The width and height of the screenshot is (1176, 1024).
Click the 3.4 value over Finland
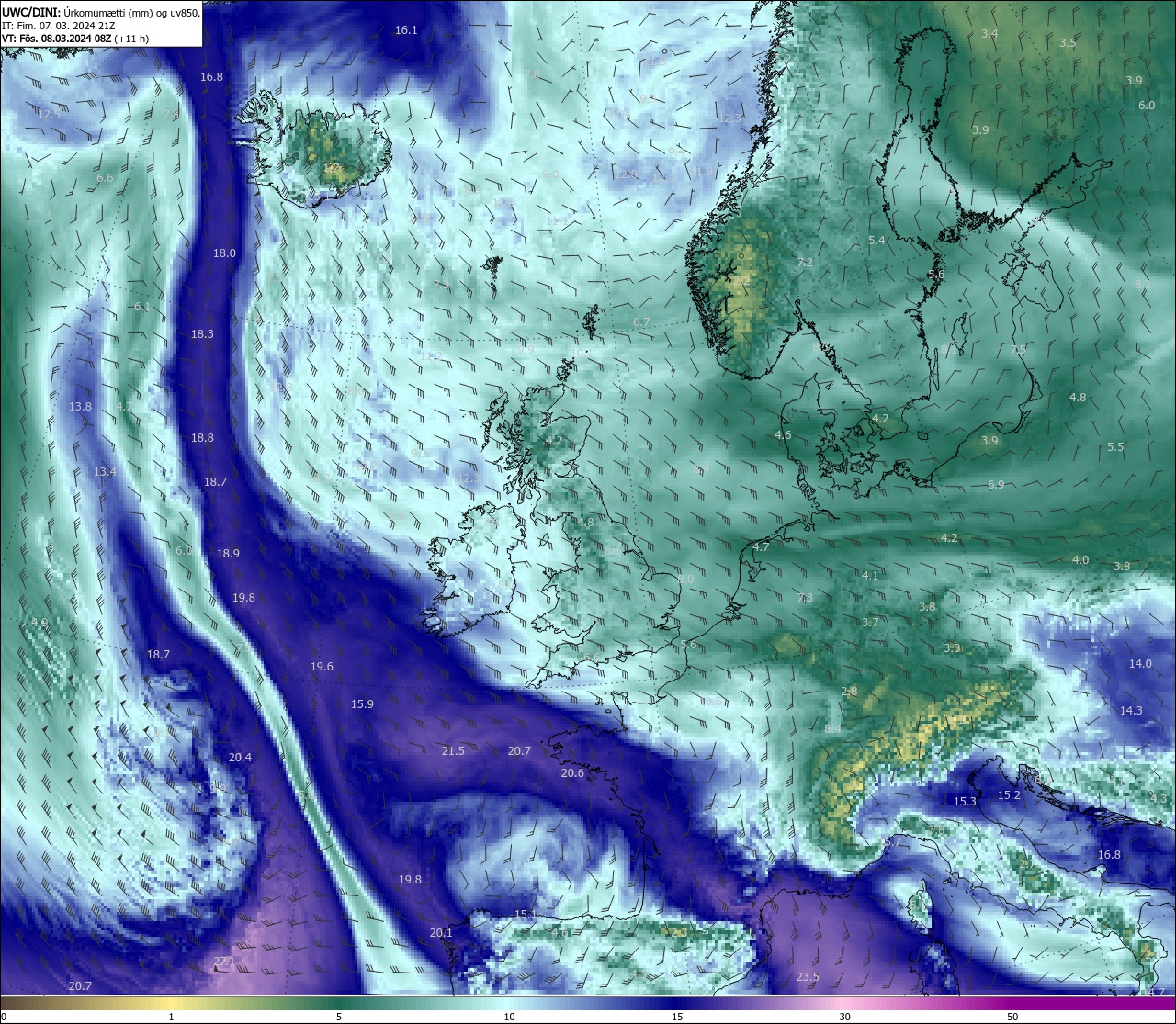(x=989, y=34)
